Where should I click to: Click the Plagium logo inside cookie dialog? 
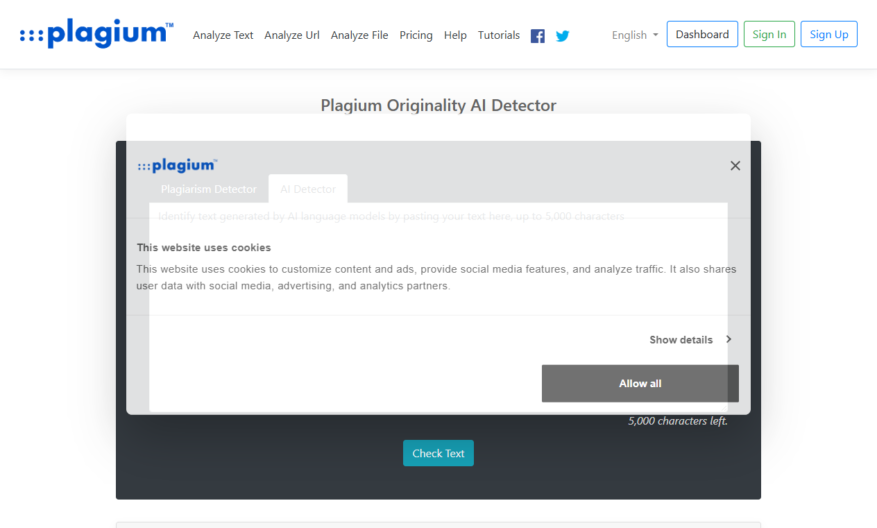coord(177,165)
